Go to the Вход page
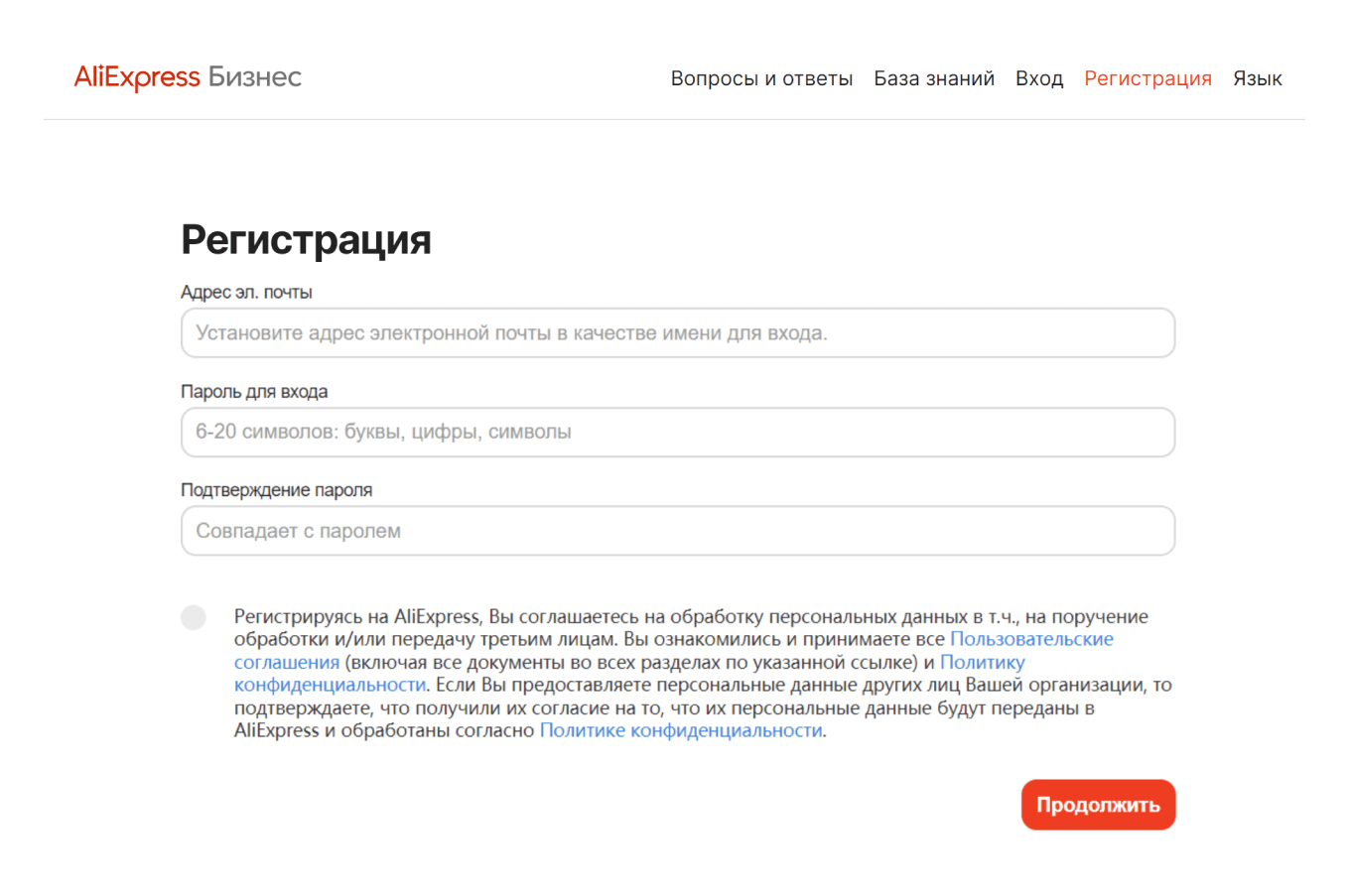 pos(1039,77)
